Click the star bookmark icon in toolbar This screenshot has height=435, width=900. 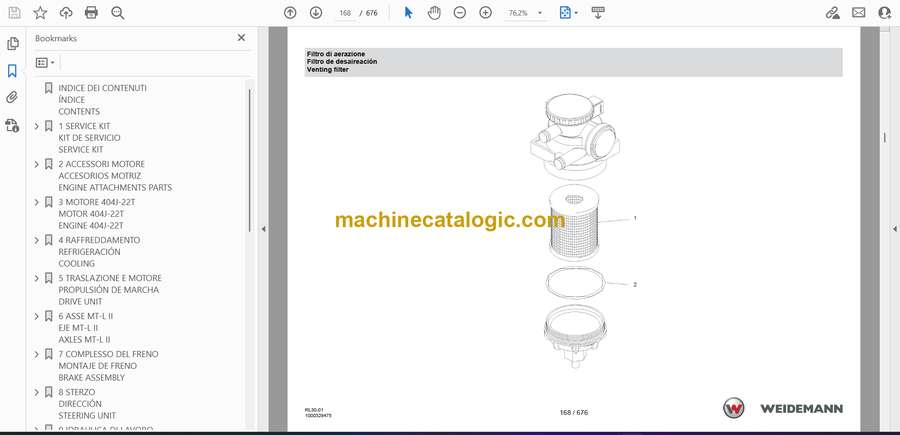point(40,13)
